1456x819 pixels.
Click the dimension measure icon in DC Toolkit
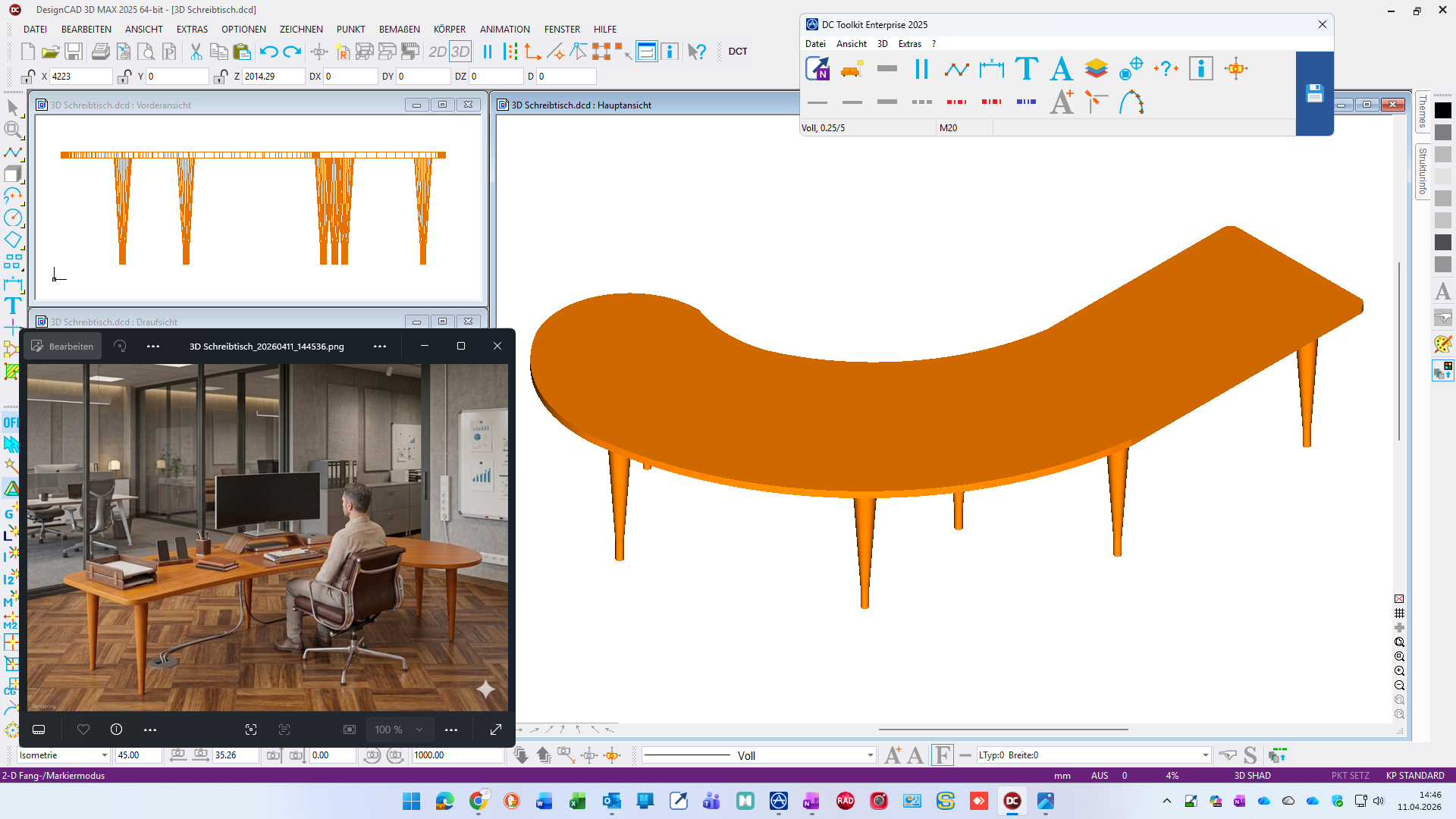[x=991, y=69]
